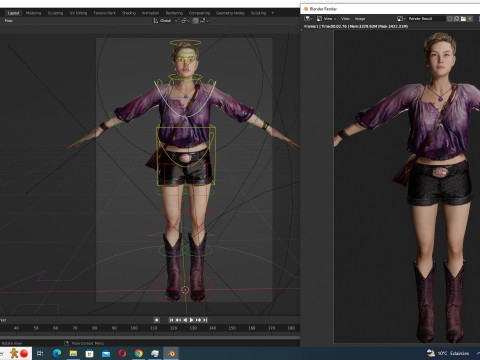The image size is (480, 360).
Task: Open the View dropdown in render window
Action: tap(330, 19)
